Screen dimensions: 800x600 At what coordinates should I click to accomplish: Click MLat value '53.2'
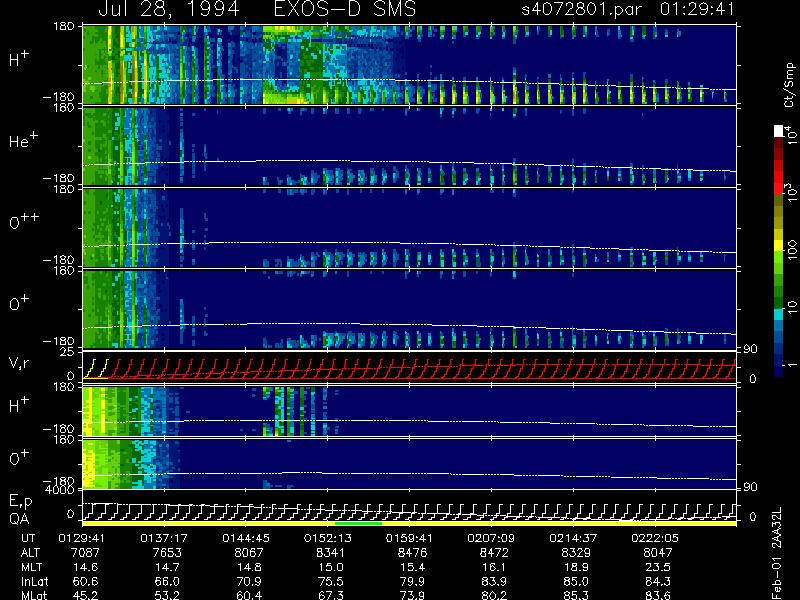[167, 595]
